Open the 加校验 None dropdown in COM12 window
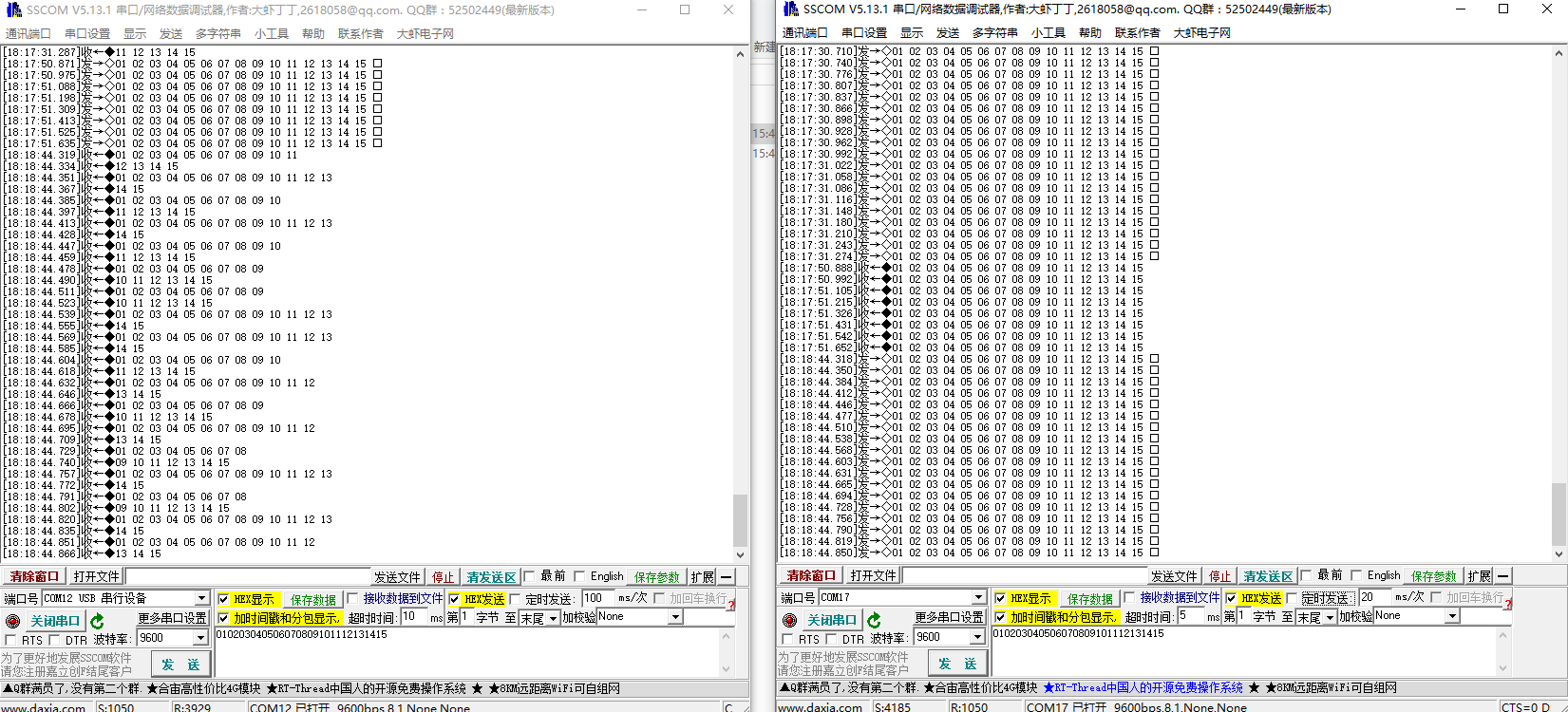The width and height of the screenshot is (1568, 712). tap(675, 617)
